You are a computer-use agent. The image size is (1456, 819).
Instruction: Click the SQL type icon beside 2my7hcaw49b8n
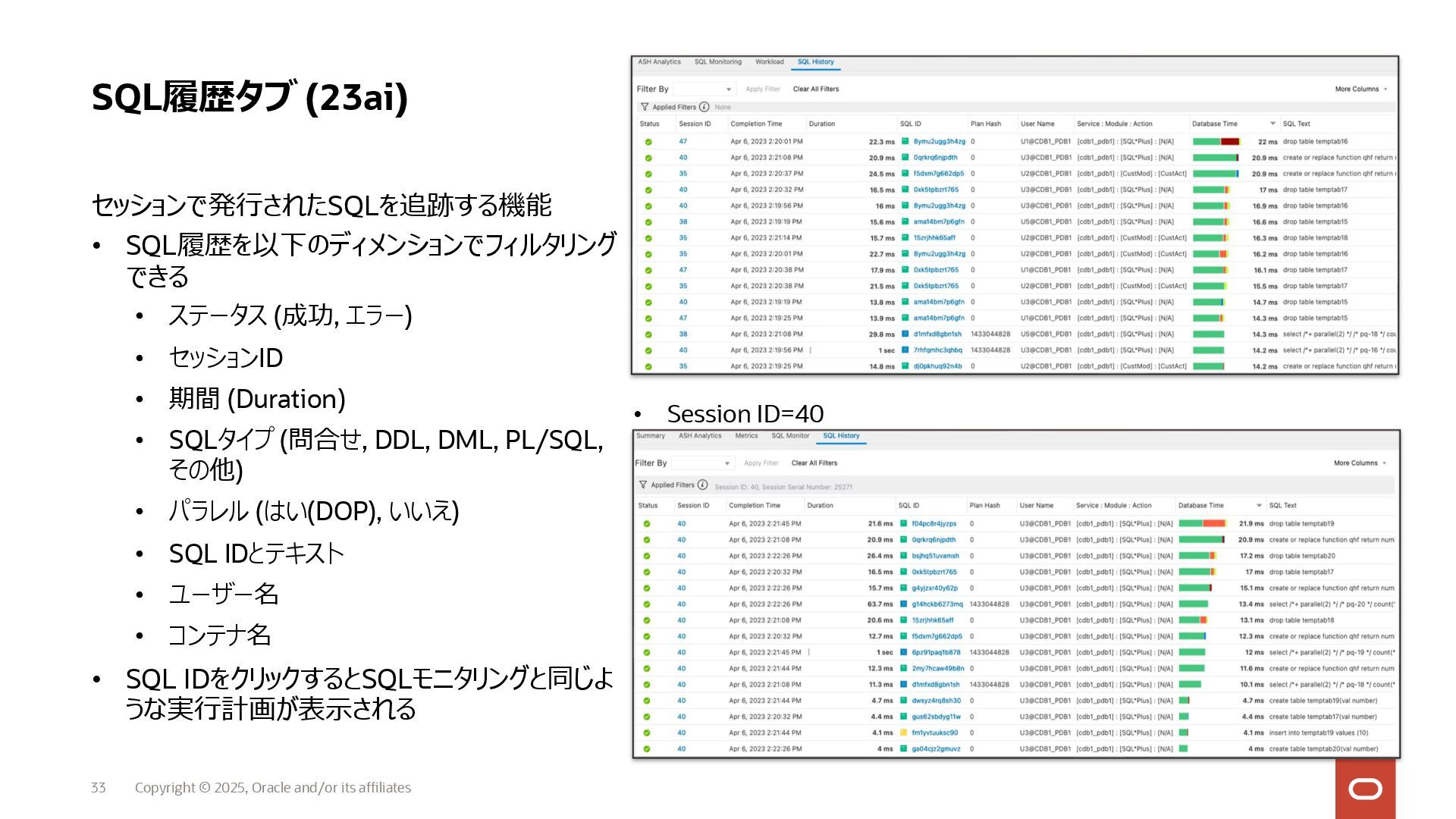[903, 669]
